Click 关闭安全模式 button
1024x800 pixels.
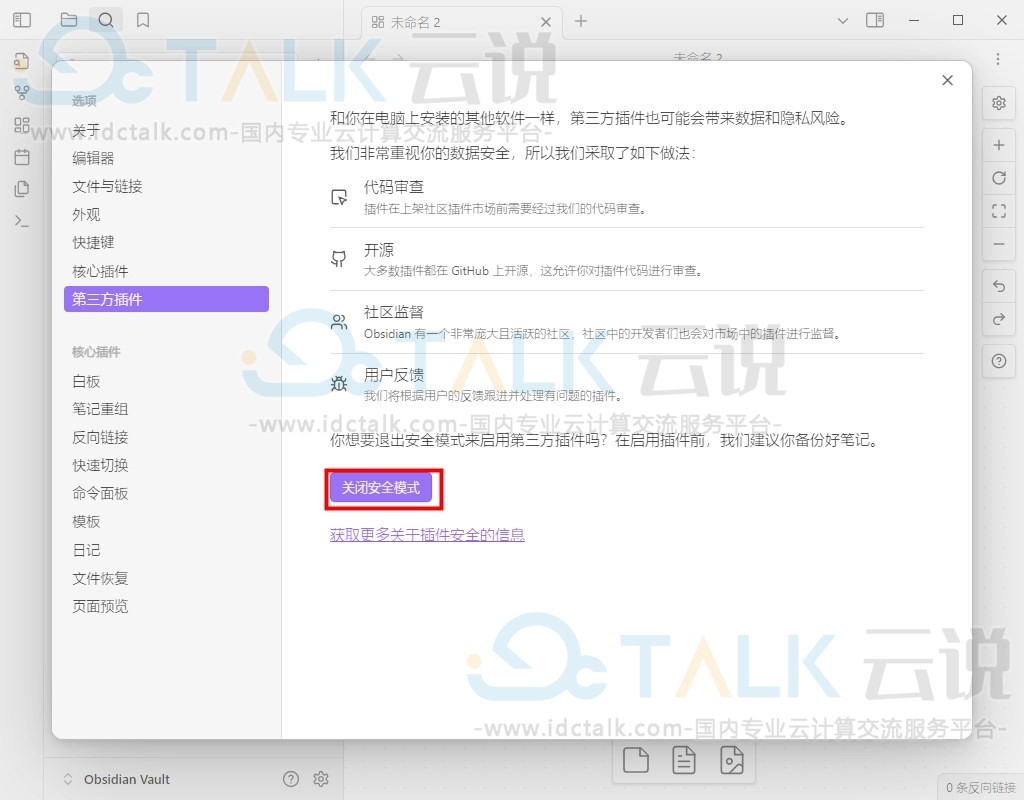coord(381,488)
